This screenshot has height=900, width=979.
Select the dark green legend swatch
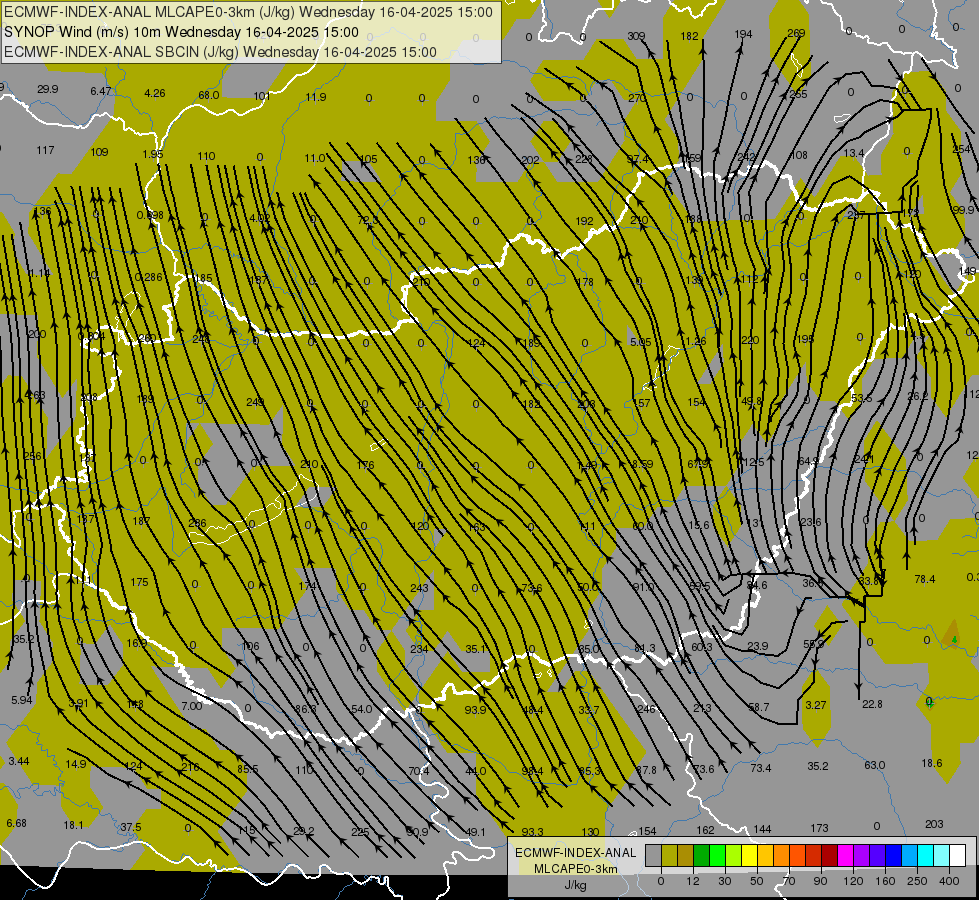click(x=701, y=855)
